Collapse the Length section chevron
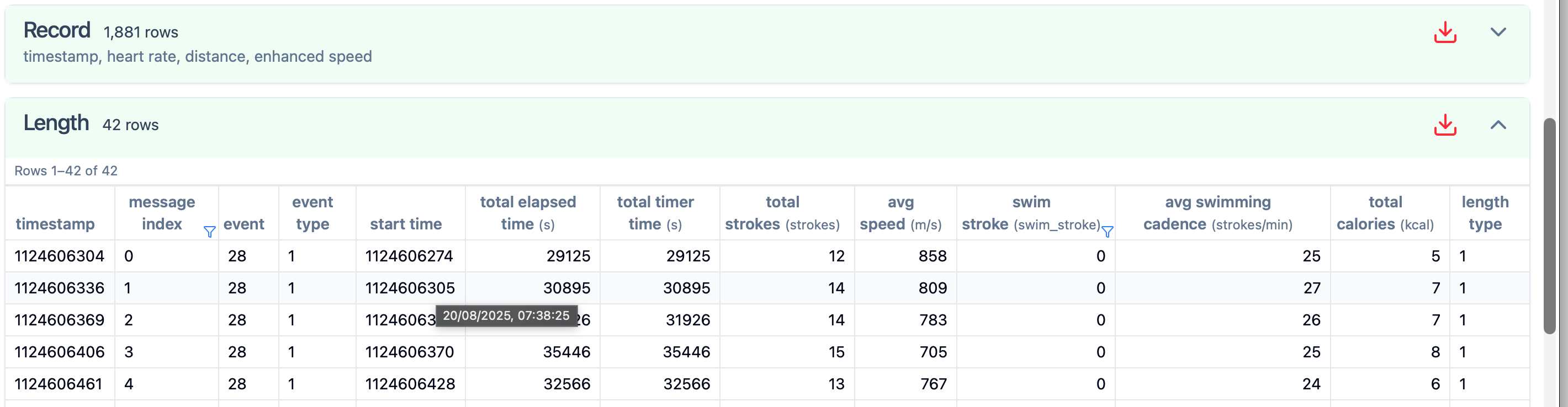This screenshot has height=407, width=1568. (1497, 125)
